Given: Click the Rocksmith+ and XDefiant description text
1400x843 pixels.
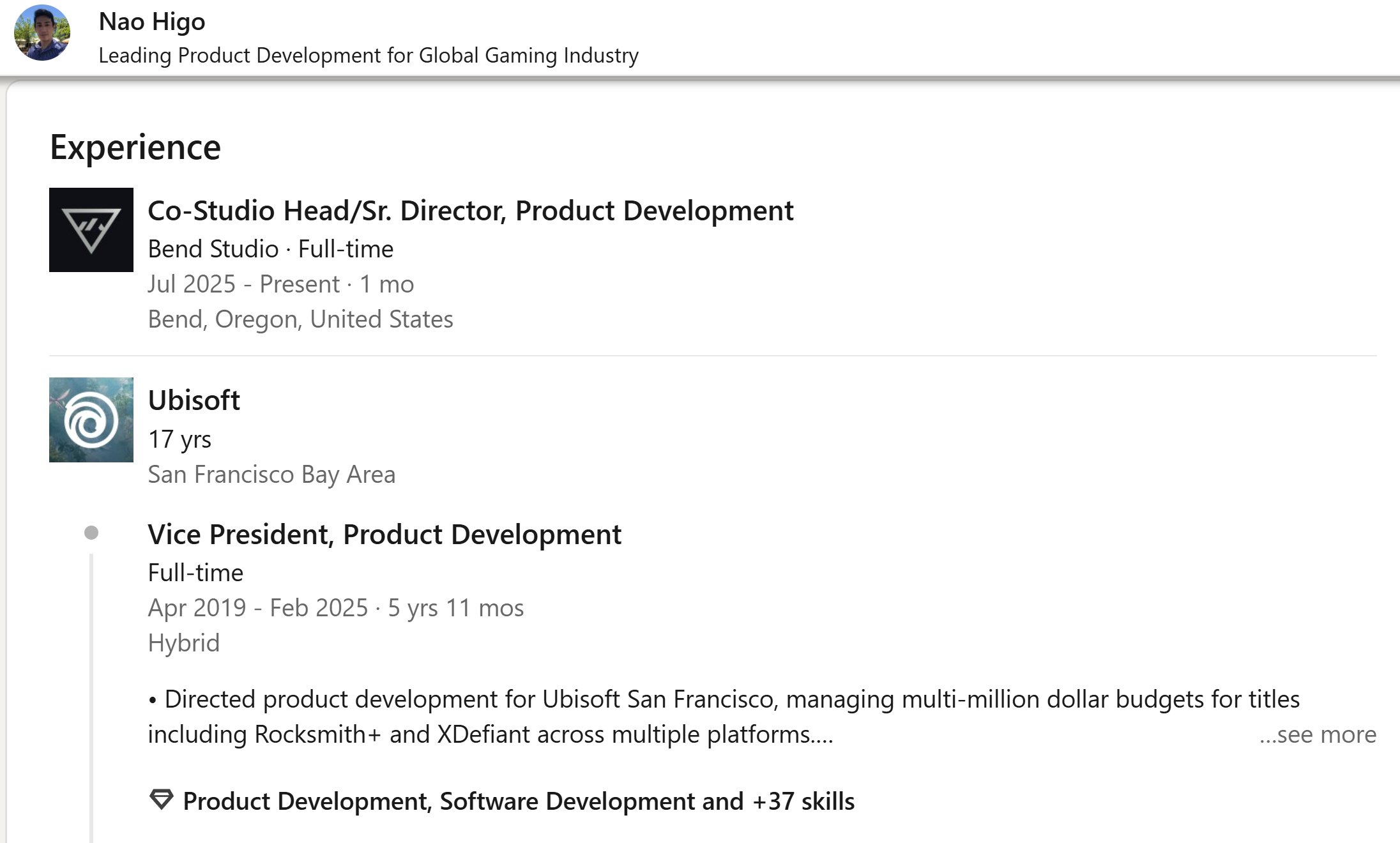Looking at the screenshot, I should coord(724,717).
